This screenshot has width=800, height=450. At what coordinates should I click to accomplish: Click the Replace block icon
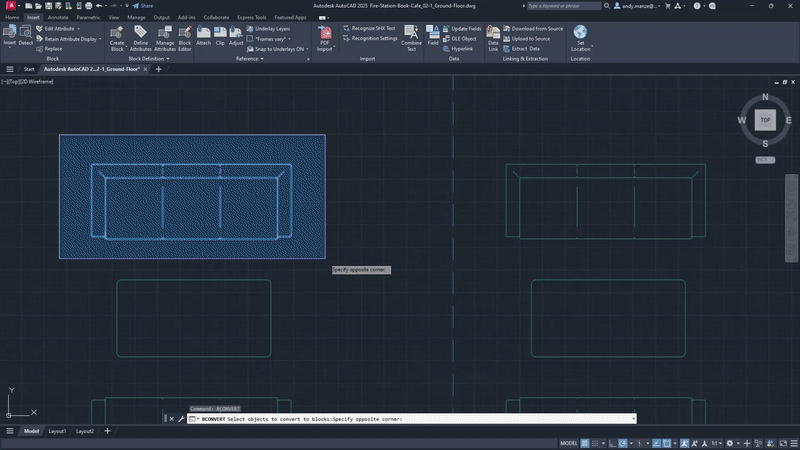pos(40,49)
